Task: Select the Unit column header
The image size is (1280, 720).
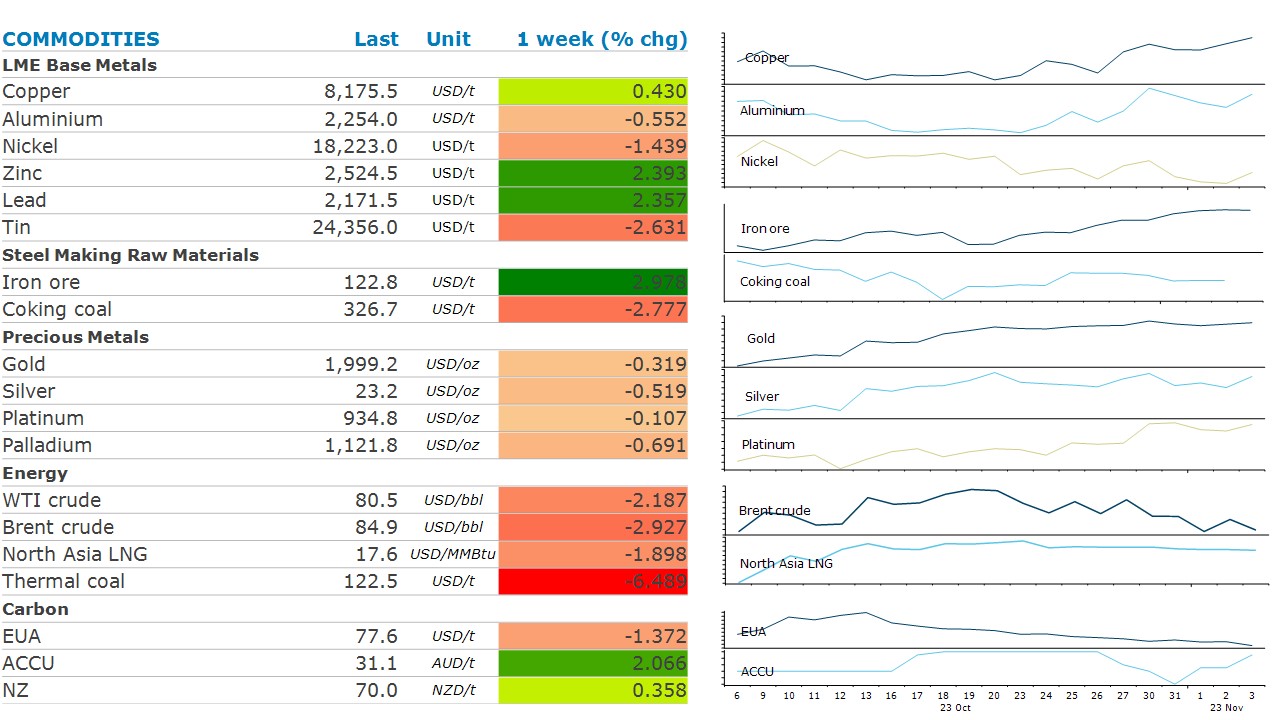Action: pyautogui.click(x=448, y=40)
